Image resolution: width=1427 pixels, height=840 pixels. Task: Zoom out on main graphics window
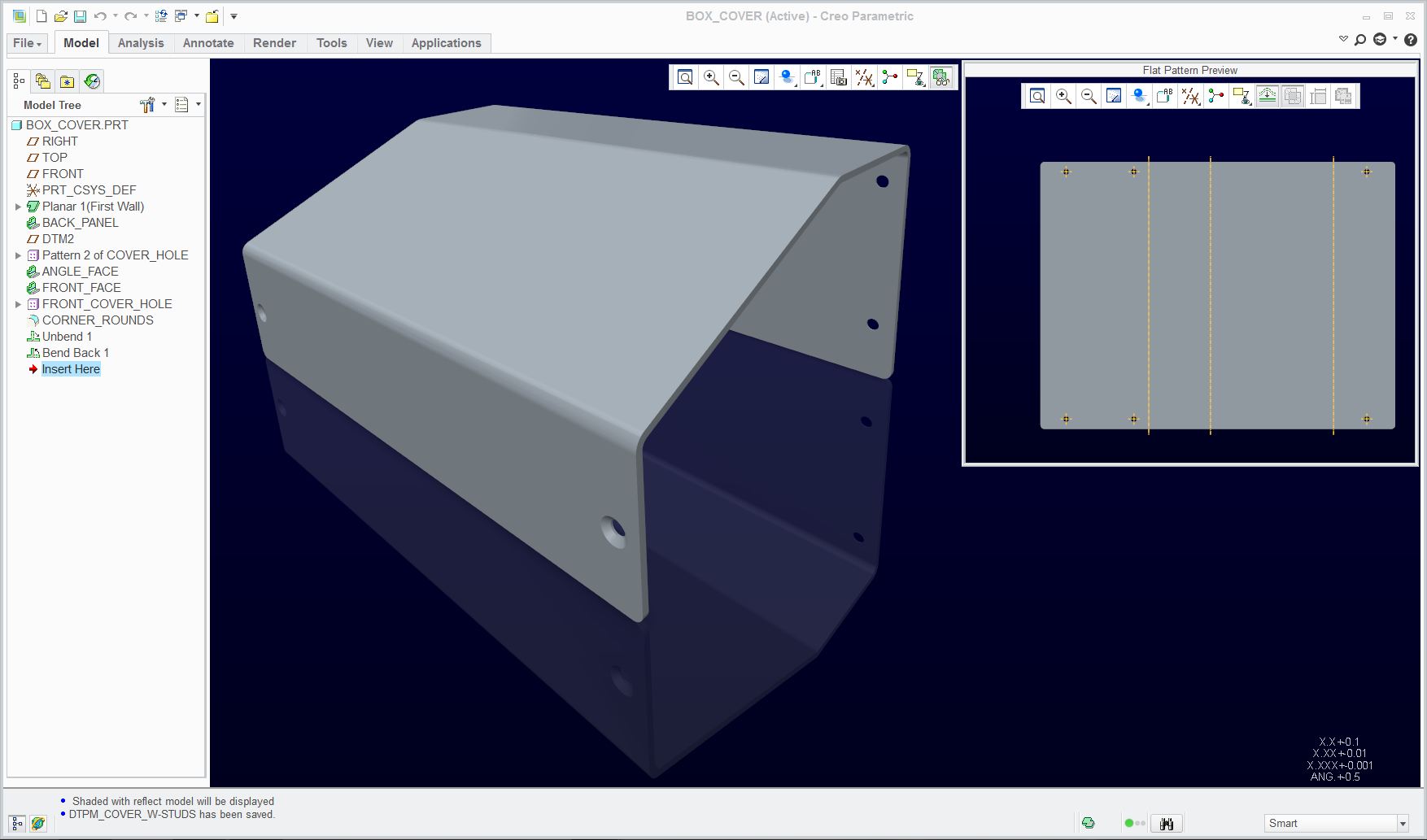tap(736, 77)
